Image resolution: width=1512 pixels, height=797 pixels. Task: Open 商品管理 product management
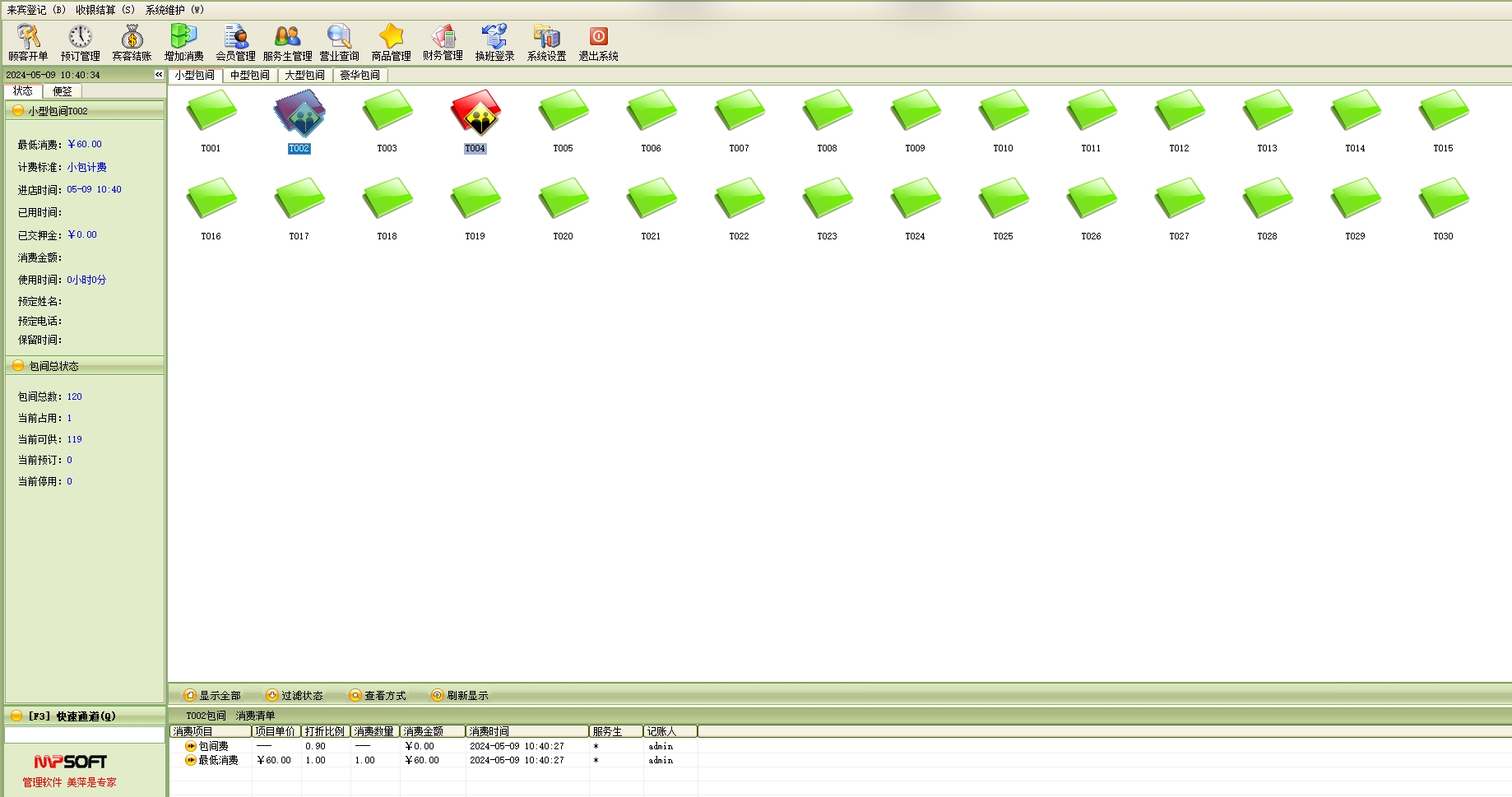391,43
